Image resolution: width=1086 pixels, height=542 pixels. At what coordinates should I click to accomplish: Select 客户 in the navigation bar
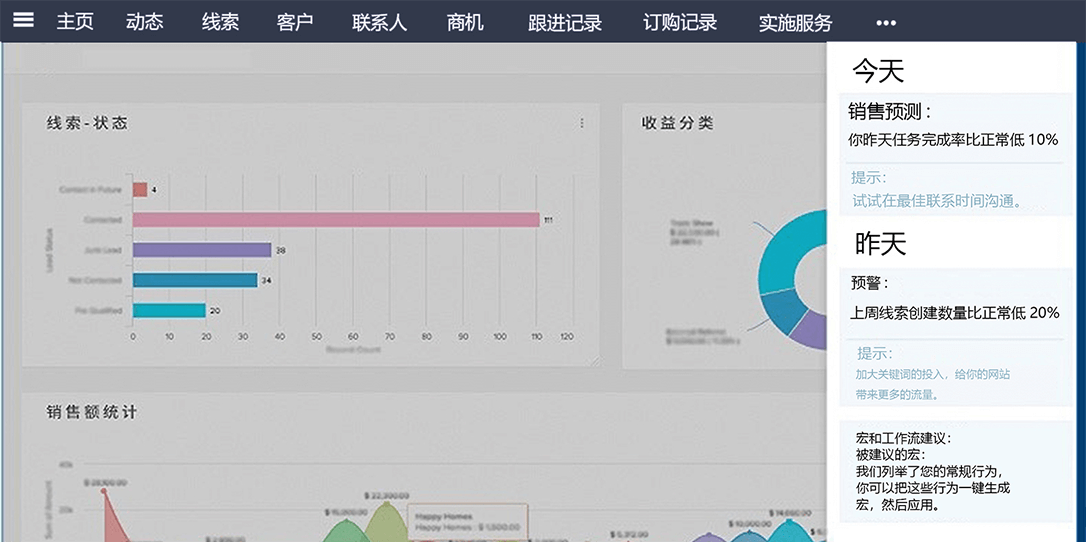(295, 22)
